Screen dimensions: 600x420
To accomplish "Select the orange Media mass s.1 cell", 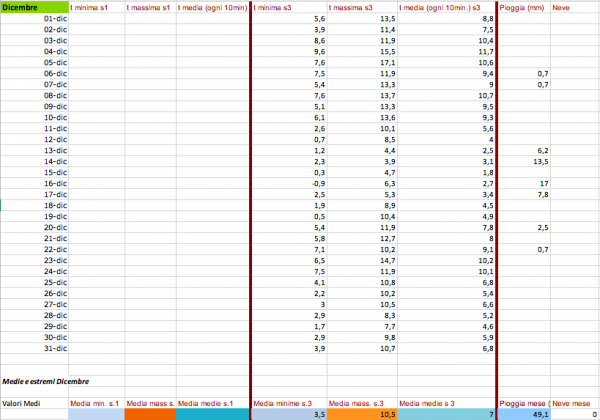I will pyautogui.click(x=150, y=414).
